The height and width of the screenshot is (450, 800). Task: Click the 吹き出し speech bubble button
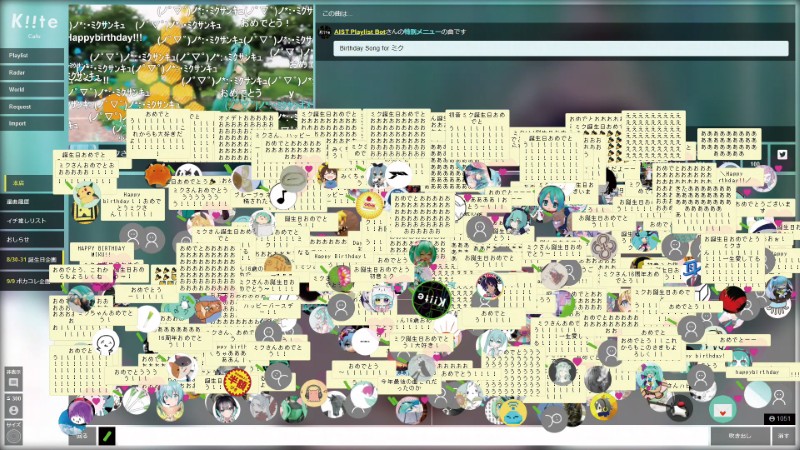(x=740, y=436)
